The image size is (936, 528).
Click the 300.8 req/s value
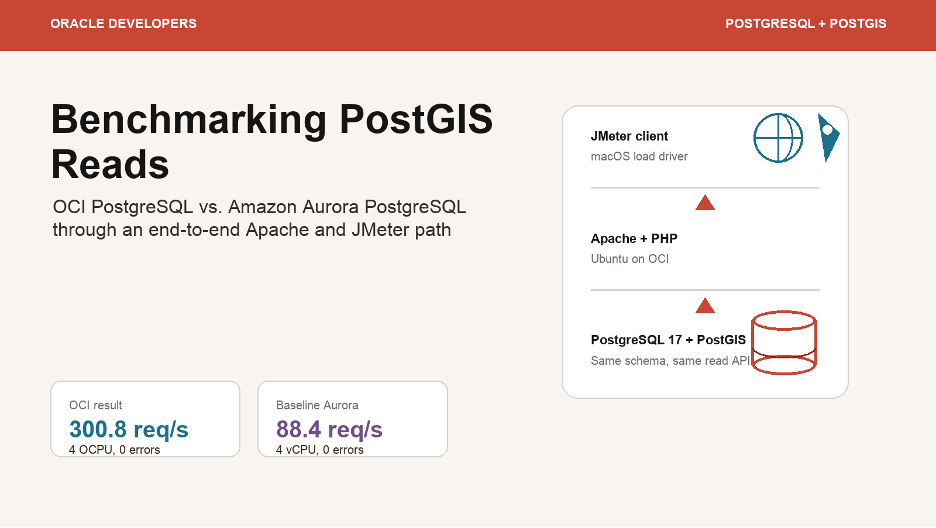click(x=129, y=429)
